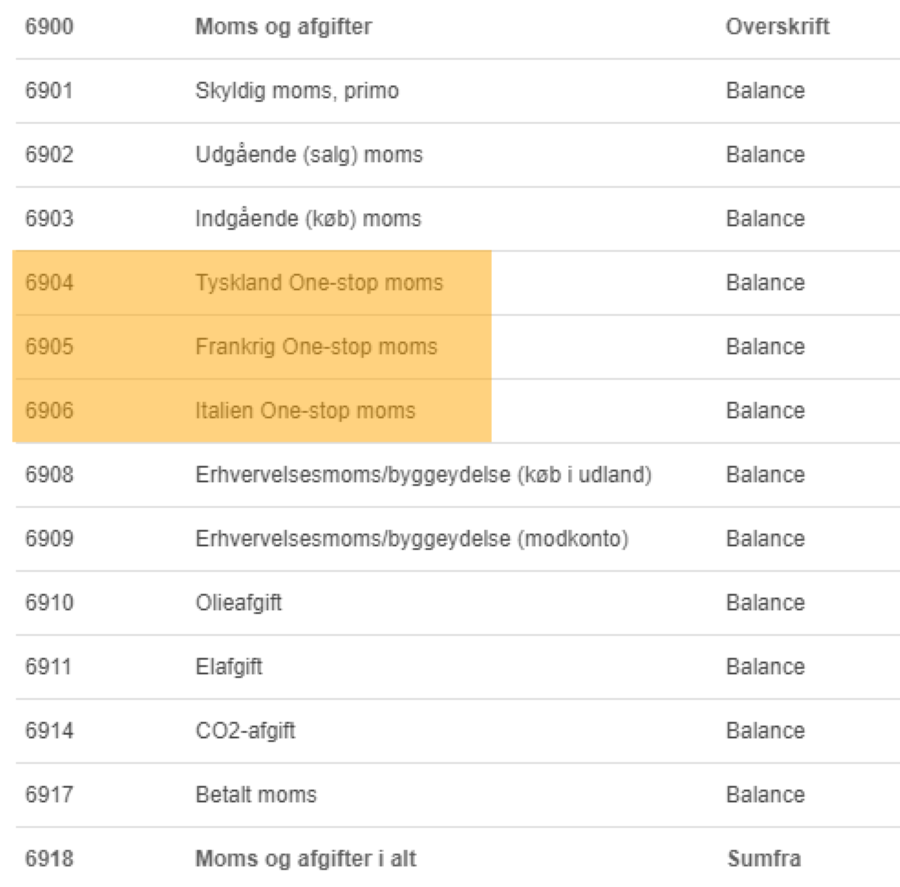The image size is (900, 887).
Task: Select Italien One-stop moms account
Action: click(x=305, y=410)
